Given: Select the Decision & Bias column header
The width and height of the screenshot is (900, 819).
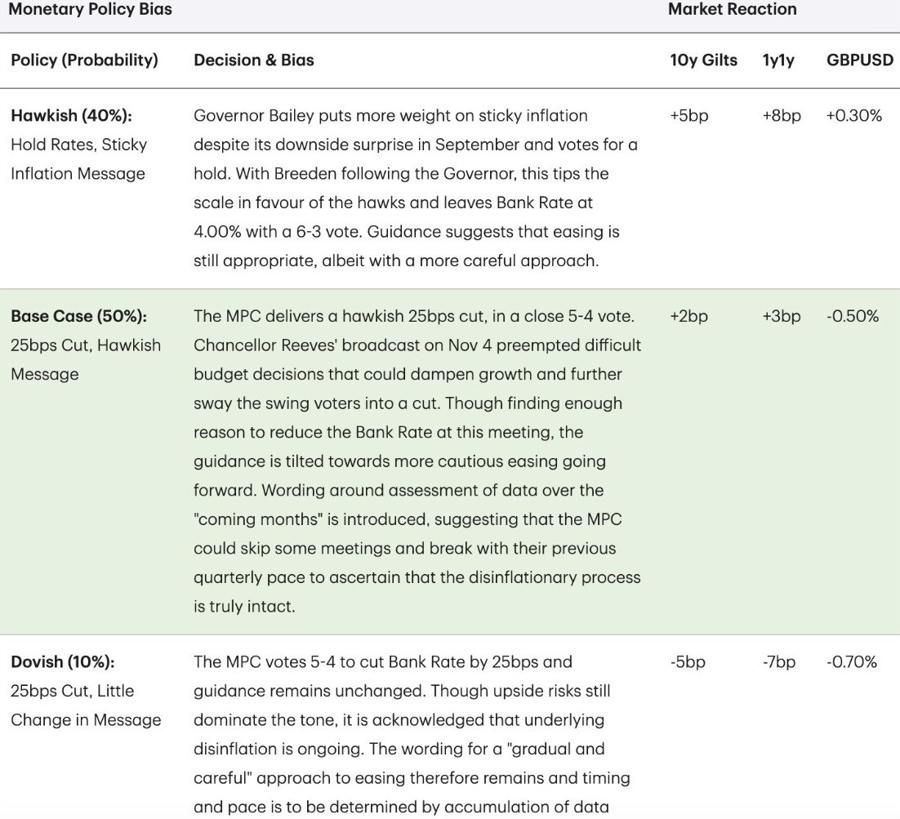Looking at the screenshot, I should 251,58.
